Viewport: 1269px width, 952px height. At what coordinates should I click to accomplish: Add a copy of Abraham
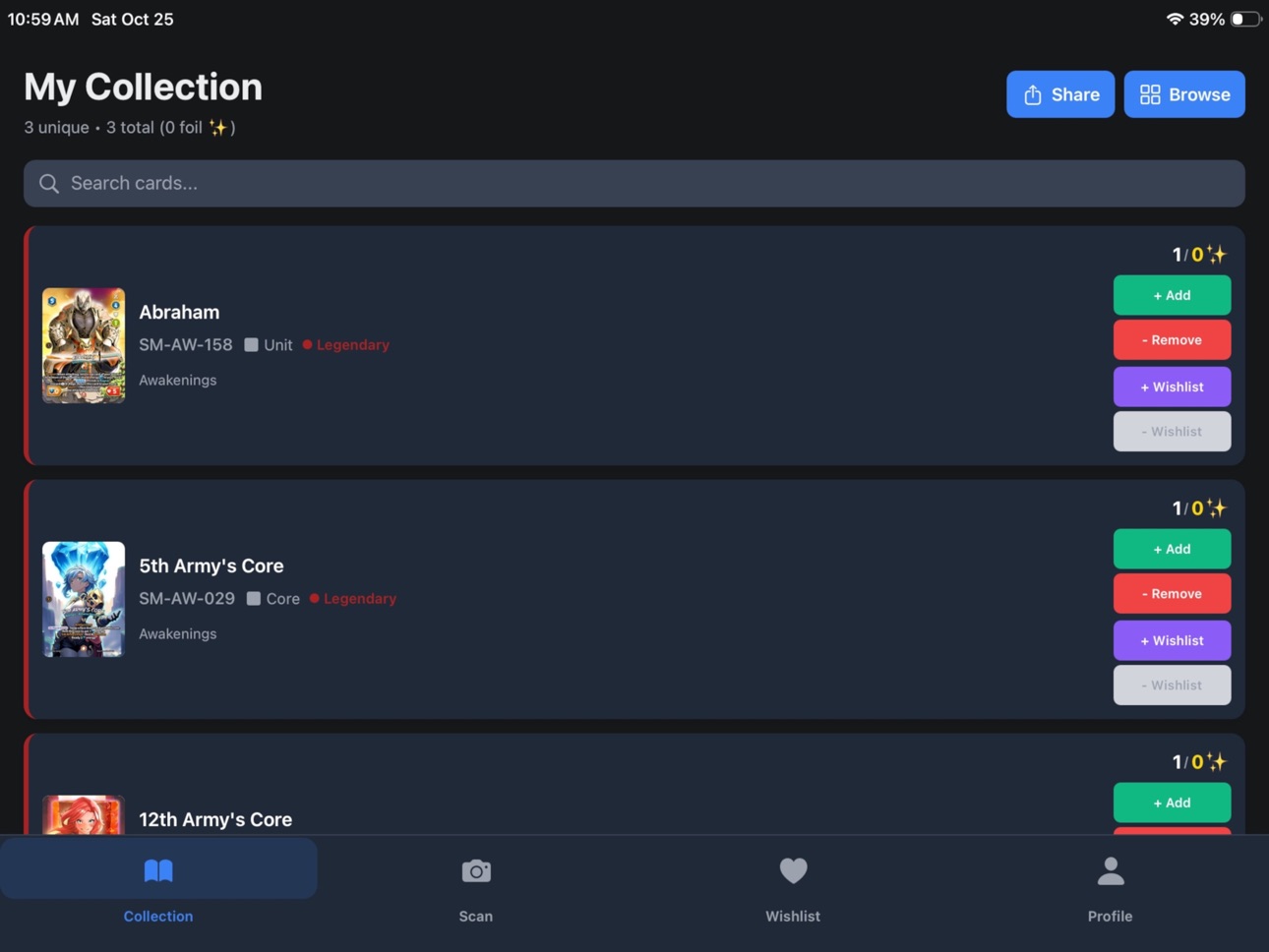[1172, 295]
